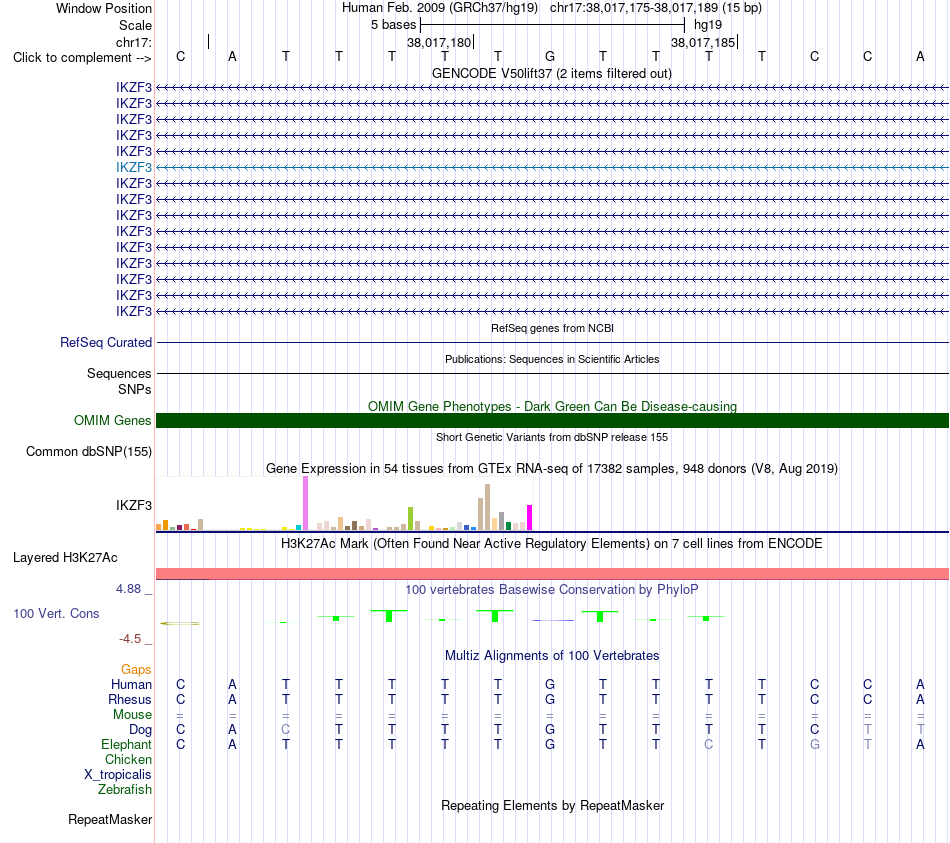Click 'Multiz Alignments of 100 Vertebrates' title
The image size is (950, 843).
point(552,655)
